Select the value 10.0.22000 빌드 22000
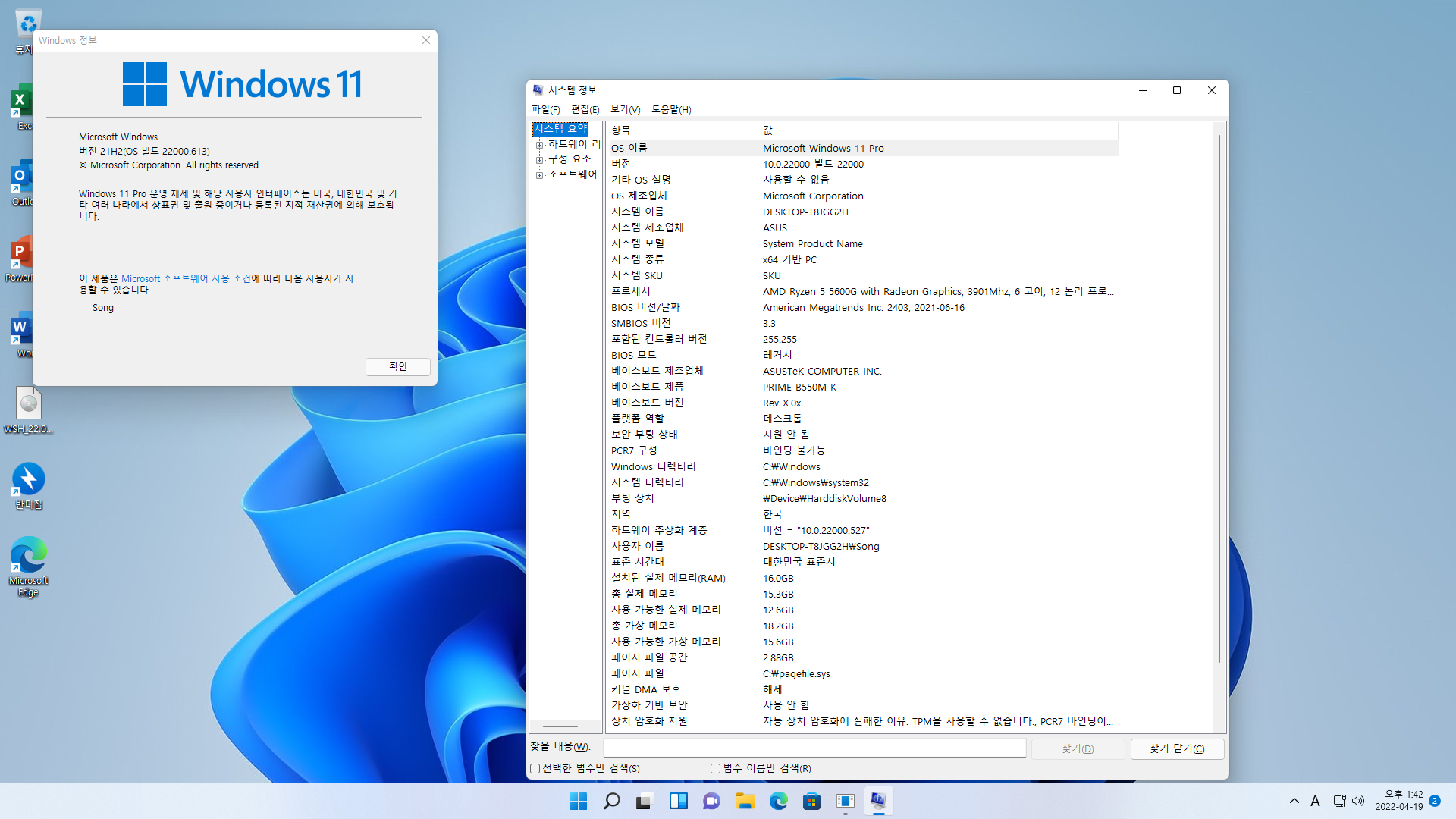This screenshot has width=1456, height=819. point(813,164)
